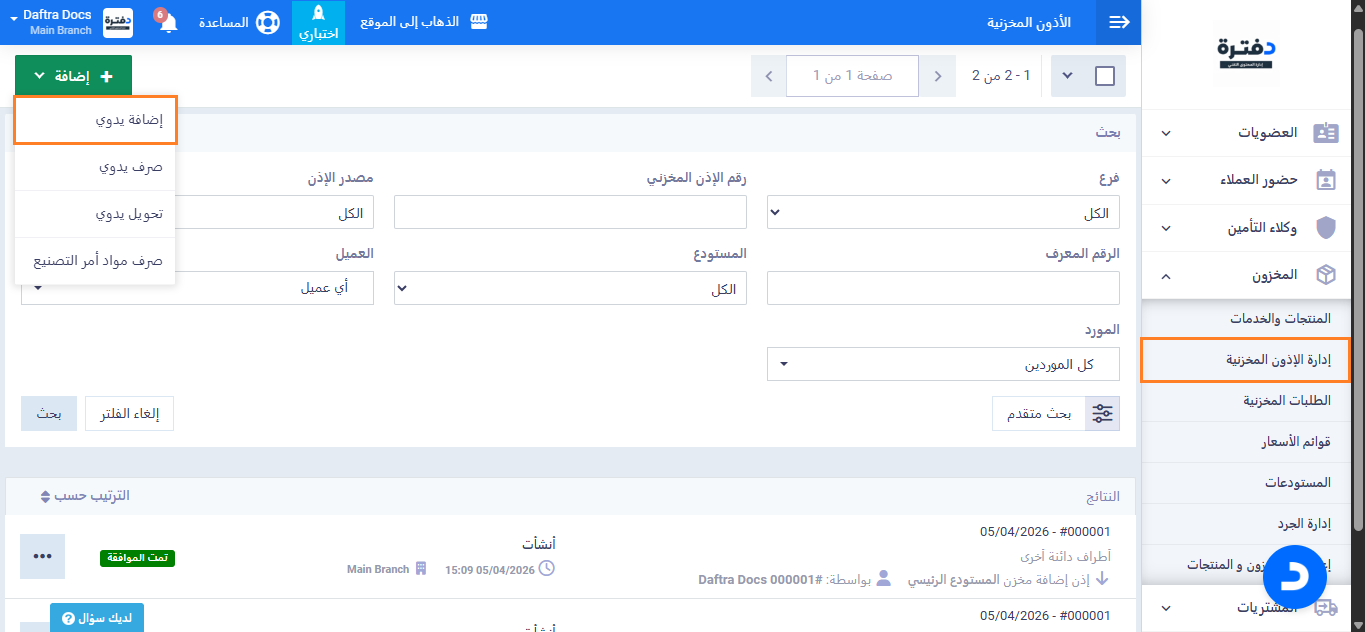The width and height of the screenshot is (1365, 632).
Task: Open the help lifebuoy icon
Action: tap(267, 22)
